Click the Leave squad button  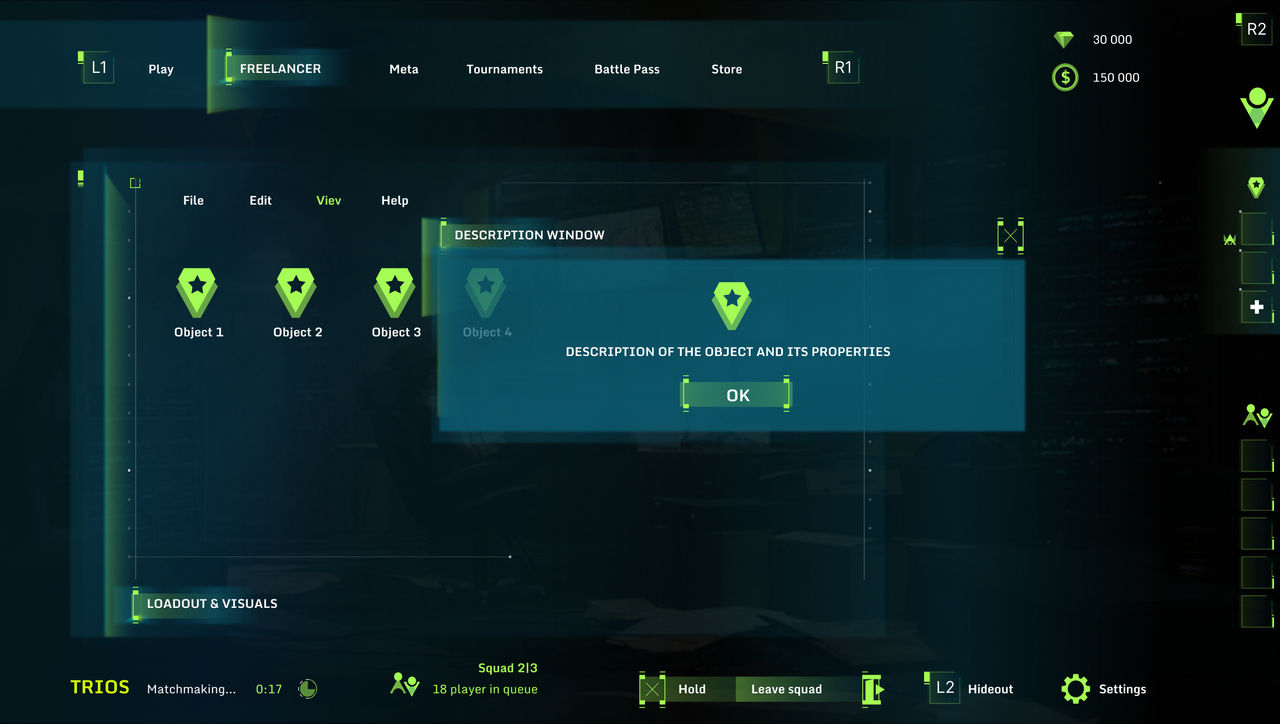pos(787,689)
